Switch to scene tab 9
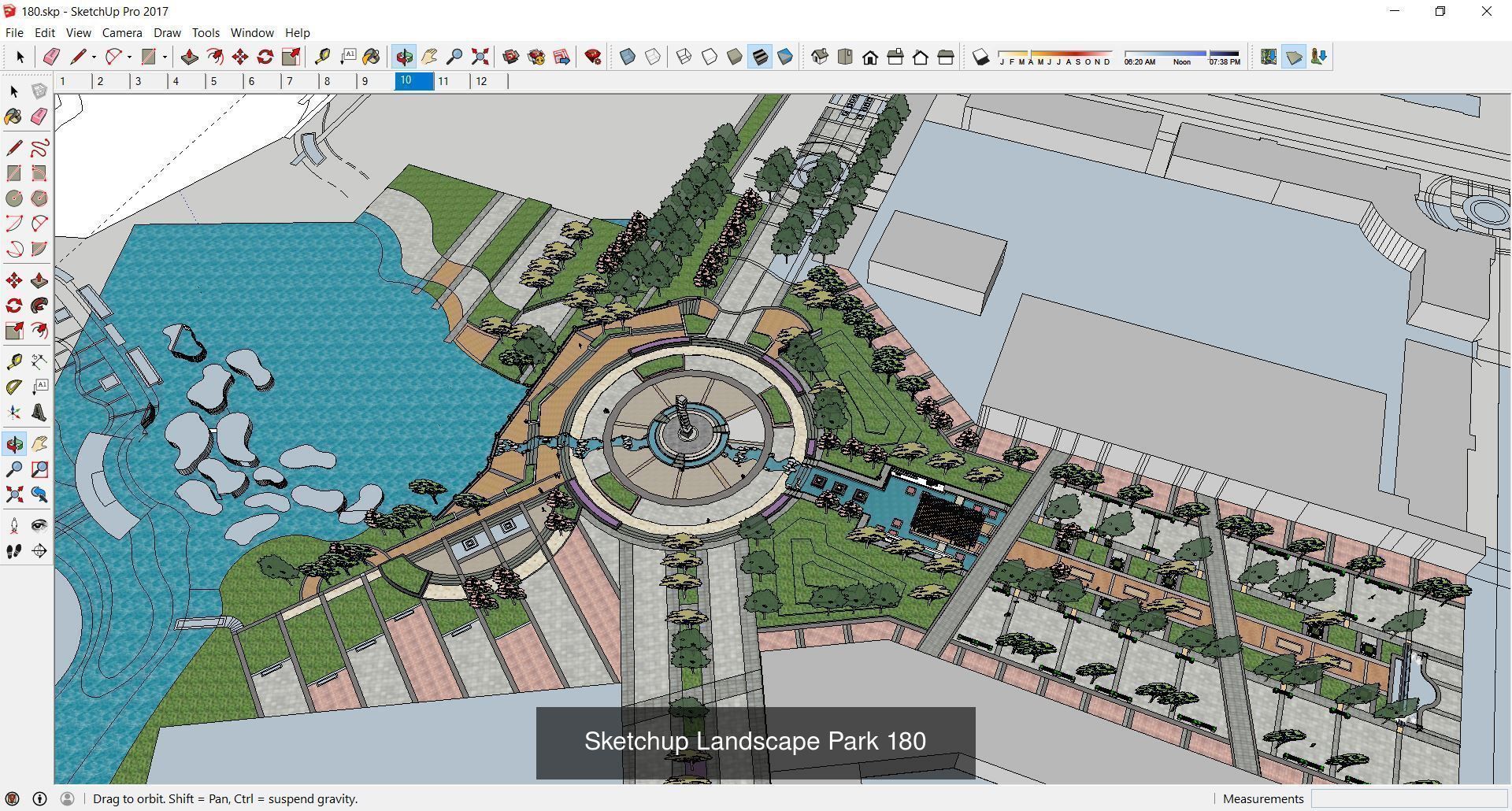The width and height of the screenshot is (1512, 811). click(376, 81)
